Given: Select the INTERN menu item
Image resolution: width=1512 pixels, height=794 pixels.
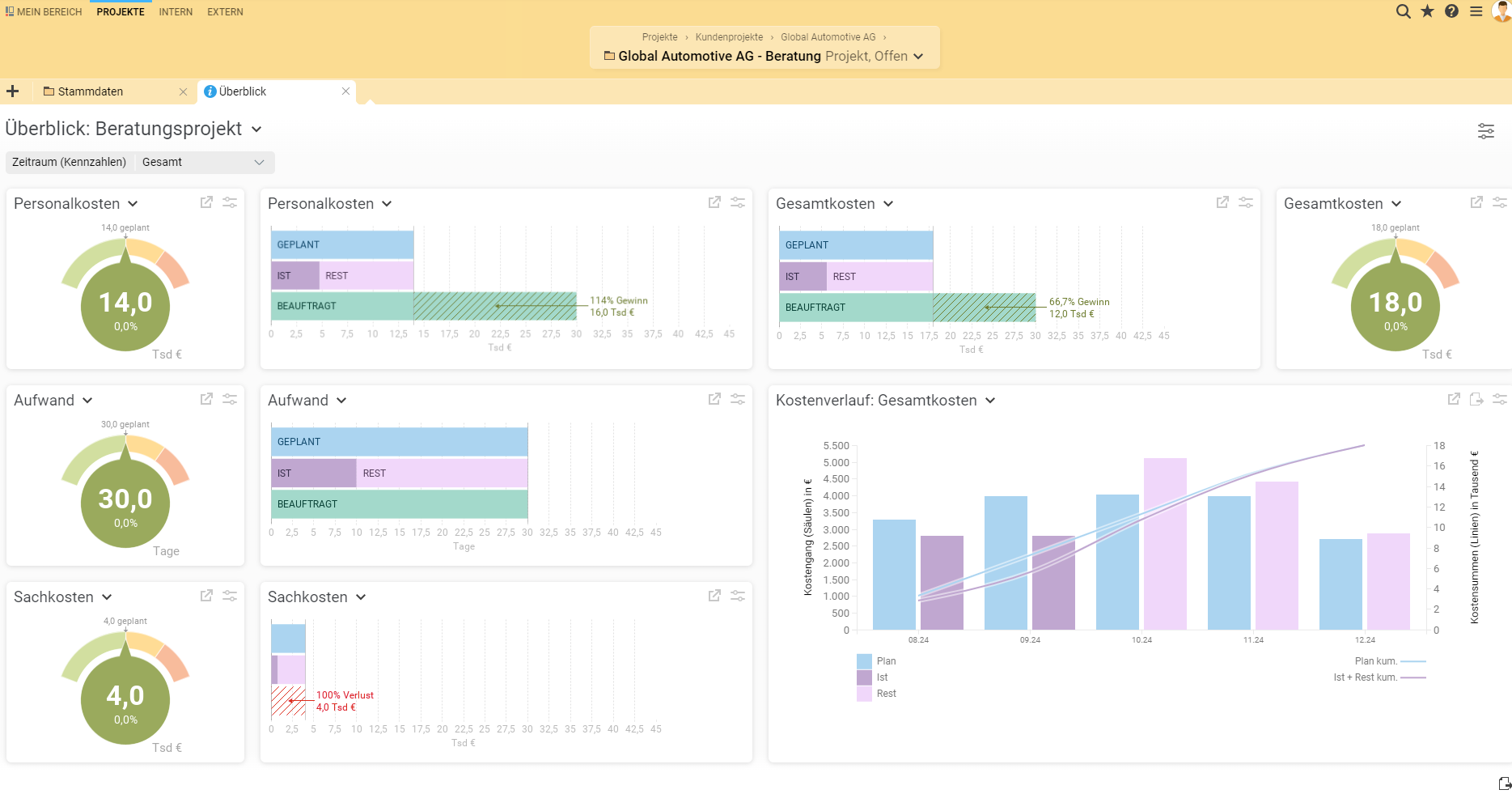Looking at the screenshot, I should coord(175,11).
